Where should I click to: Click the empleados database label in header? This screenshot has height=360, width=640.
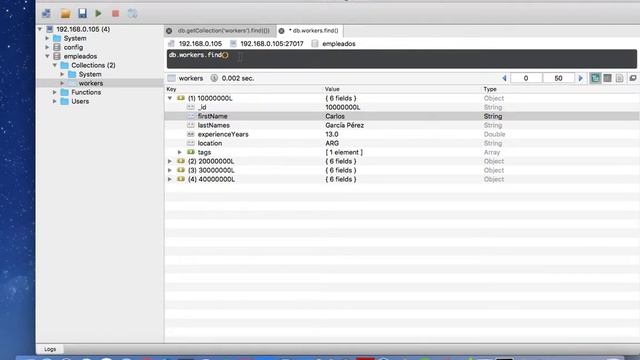click(339, 44)
